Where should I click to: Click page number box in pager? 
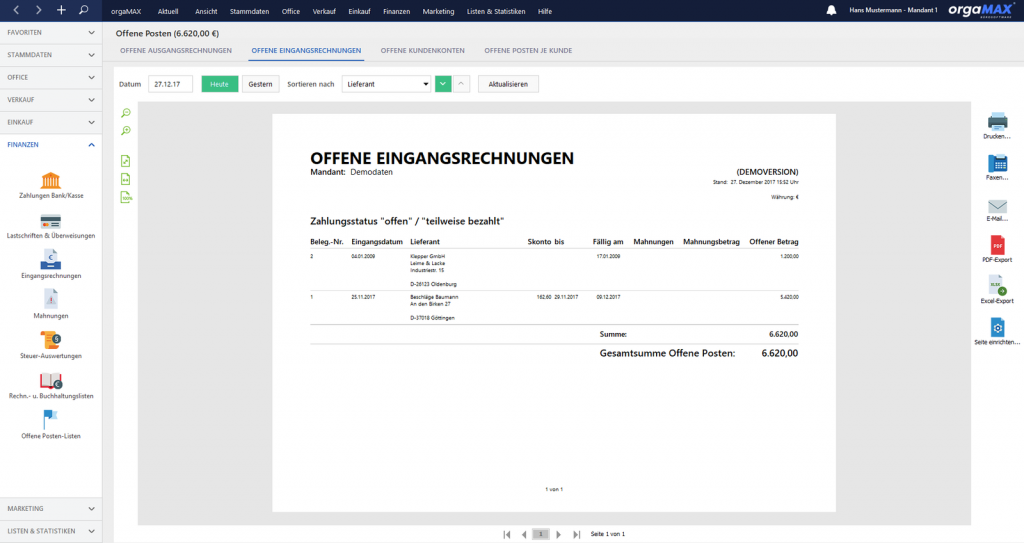click(541, 535)
